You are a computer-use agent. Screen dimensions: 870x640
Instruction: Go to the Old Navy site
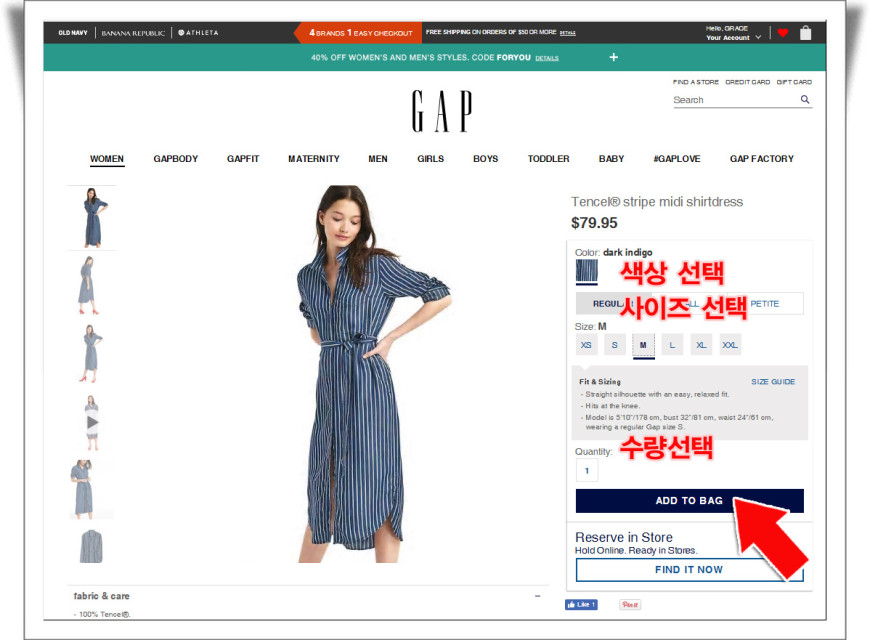[73, 33]
